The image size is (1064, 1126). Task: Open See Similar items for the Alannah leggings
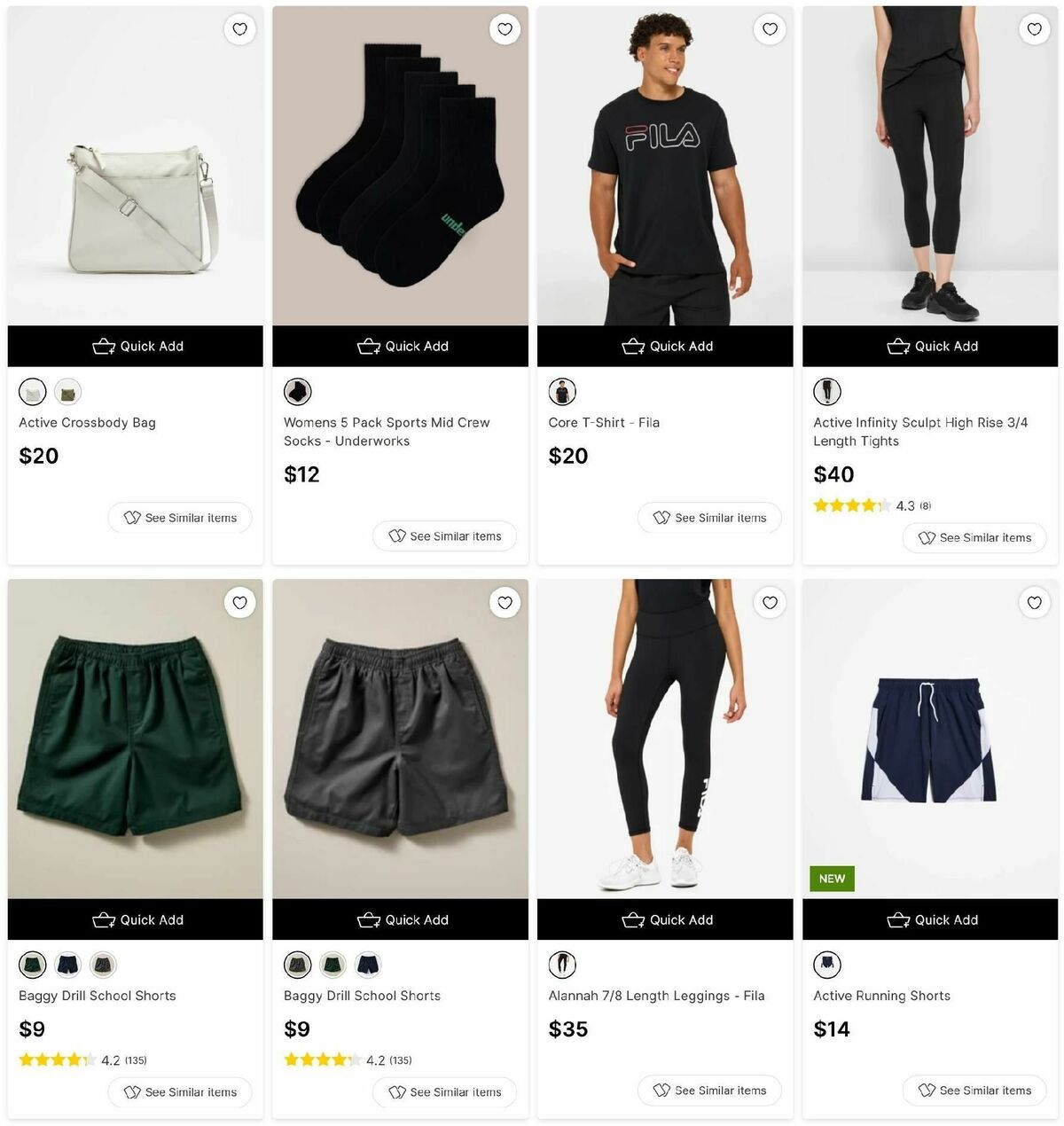tap(709, 1091)
